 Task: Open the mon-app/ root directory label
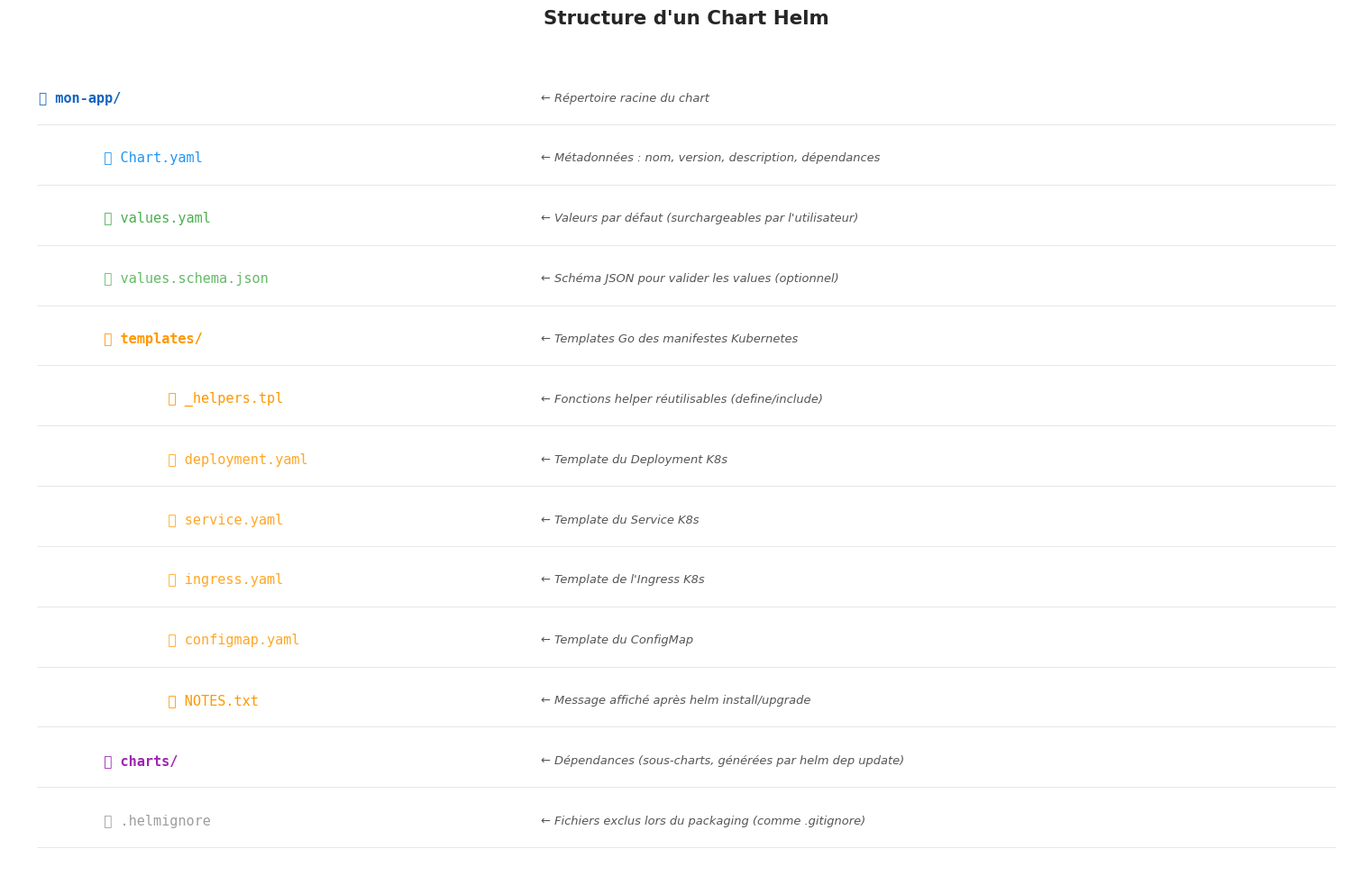tap(87, 99)
